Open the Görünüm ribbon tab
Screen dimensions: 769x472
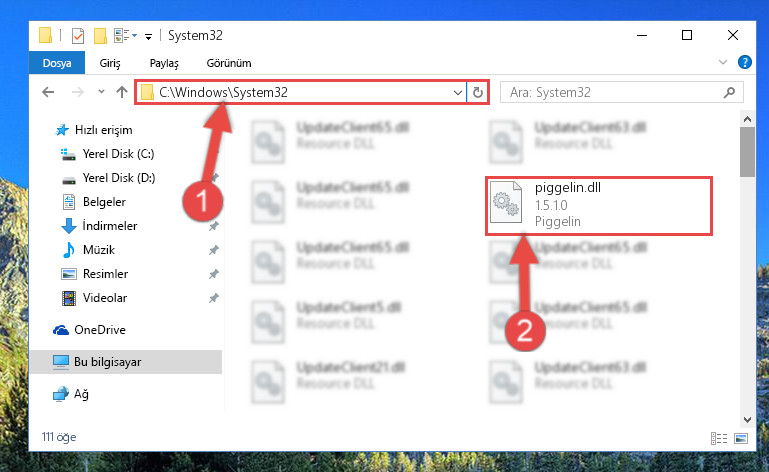point(229,63)
